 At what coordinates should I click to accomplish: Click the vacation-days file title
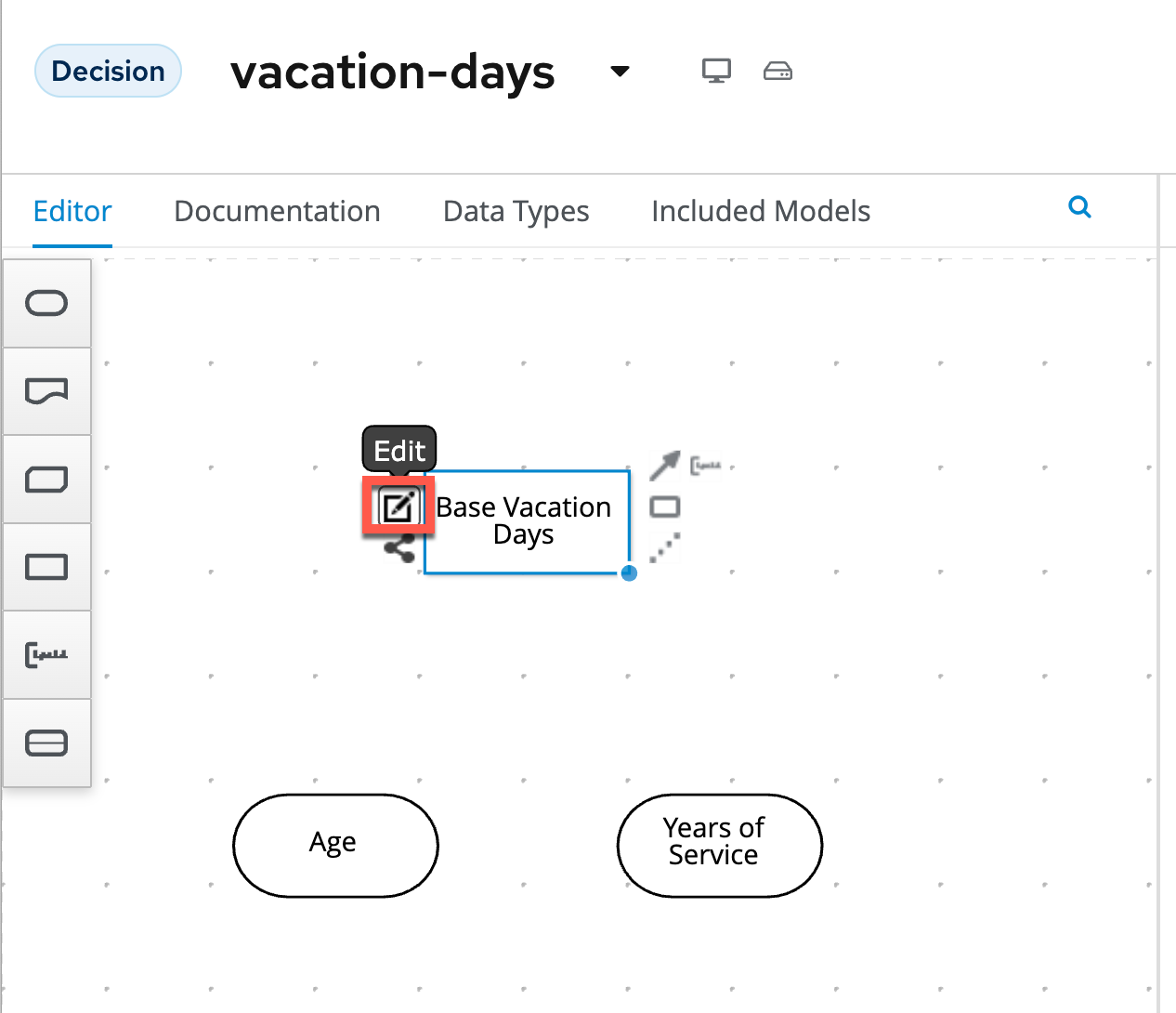(392, 72)
